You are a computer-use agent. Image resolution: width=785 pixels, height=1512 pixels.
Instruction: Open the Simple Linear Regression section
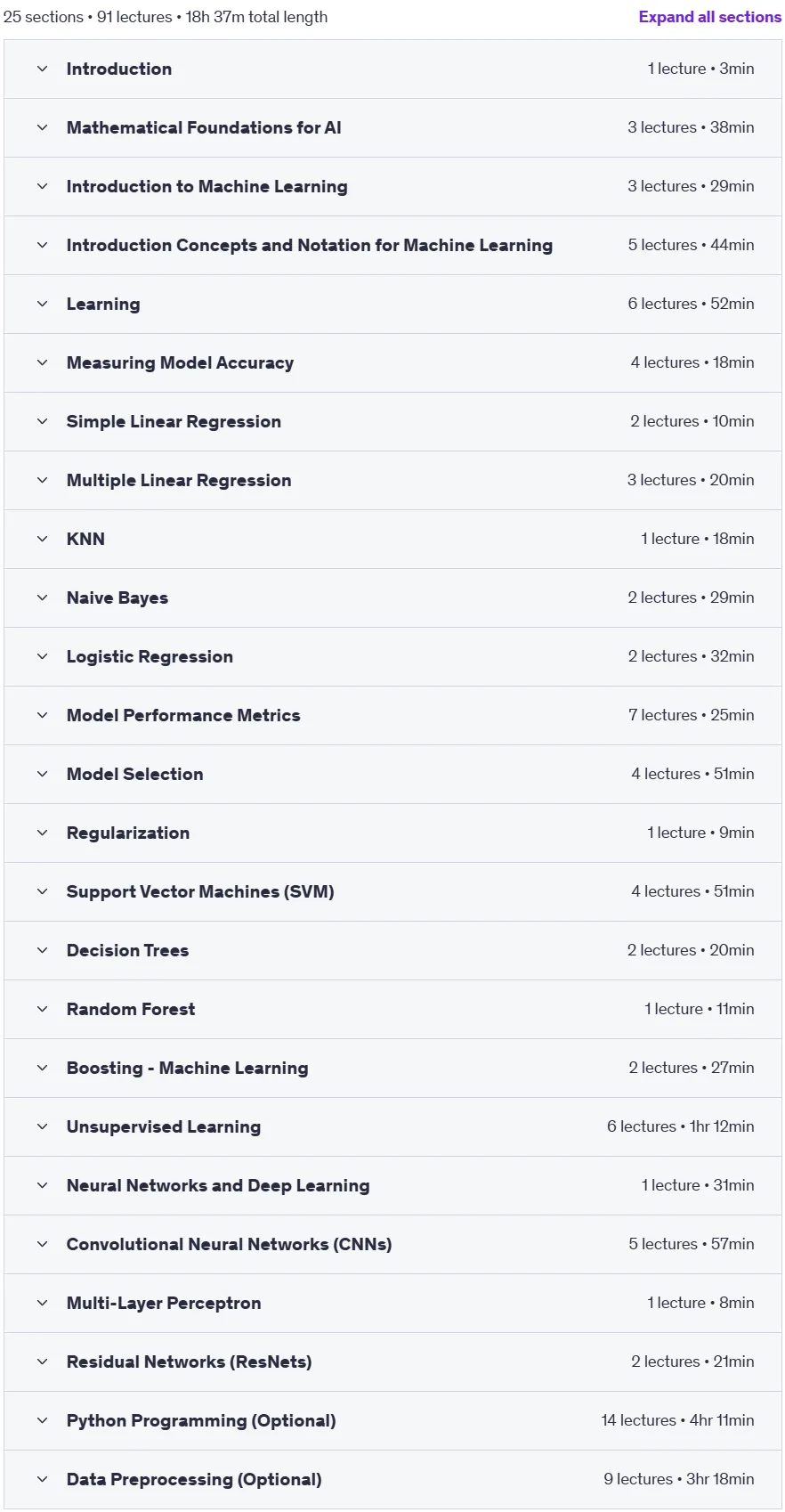click(x=392, y=421)
